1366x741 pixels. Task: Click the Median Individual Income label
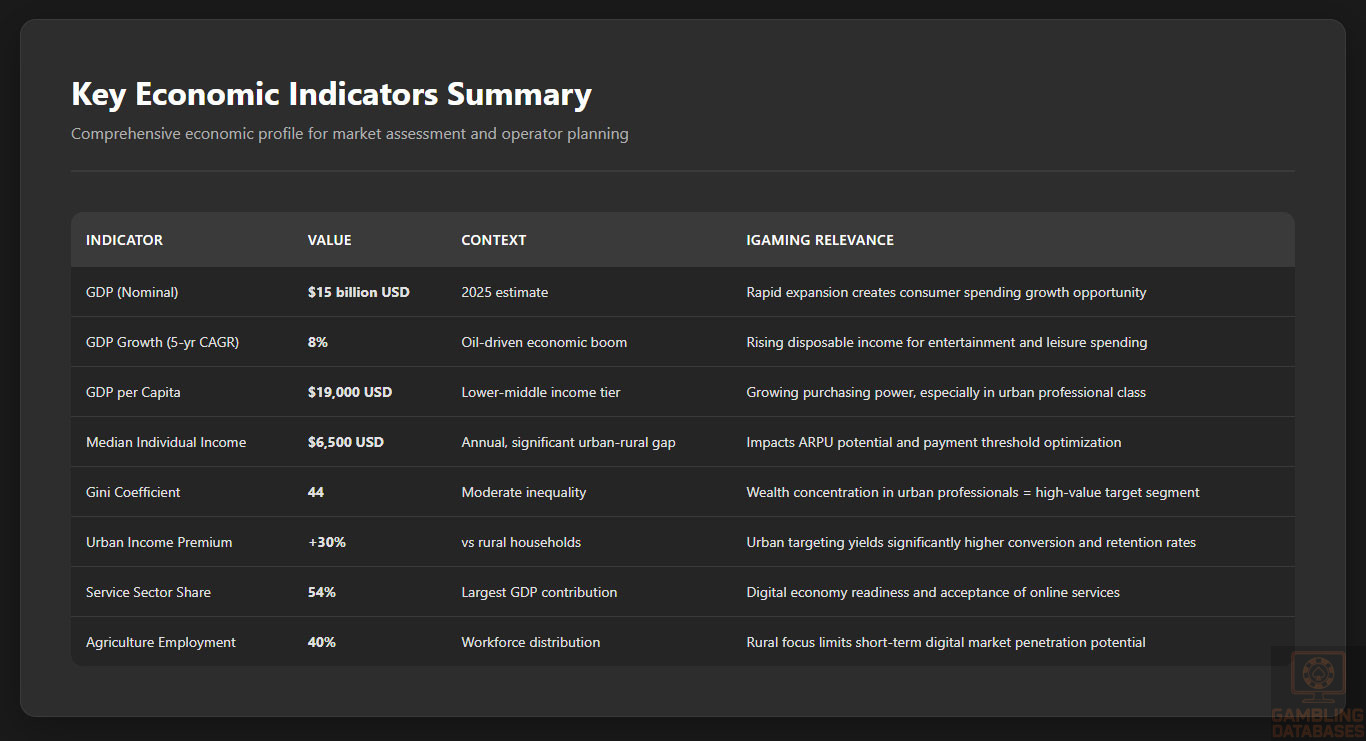(x=166, y=443)
